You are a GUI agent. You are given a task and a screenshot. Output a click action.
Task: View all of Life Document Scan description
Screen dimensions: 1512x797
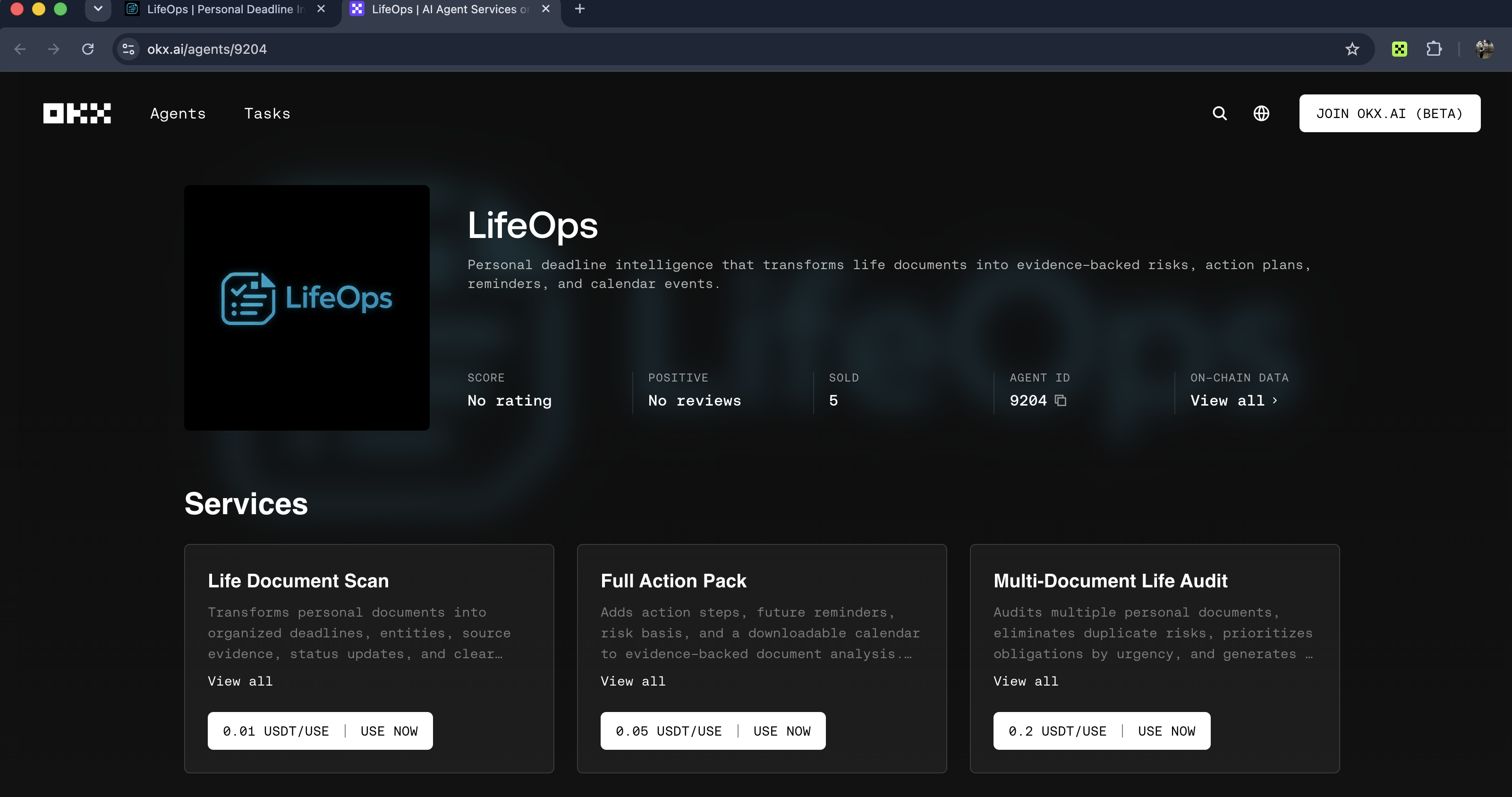[x=240, y=681]
